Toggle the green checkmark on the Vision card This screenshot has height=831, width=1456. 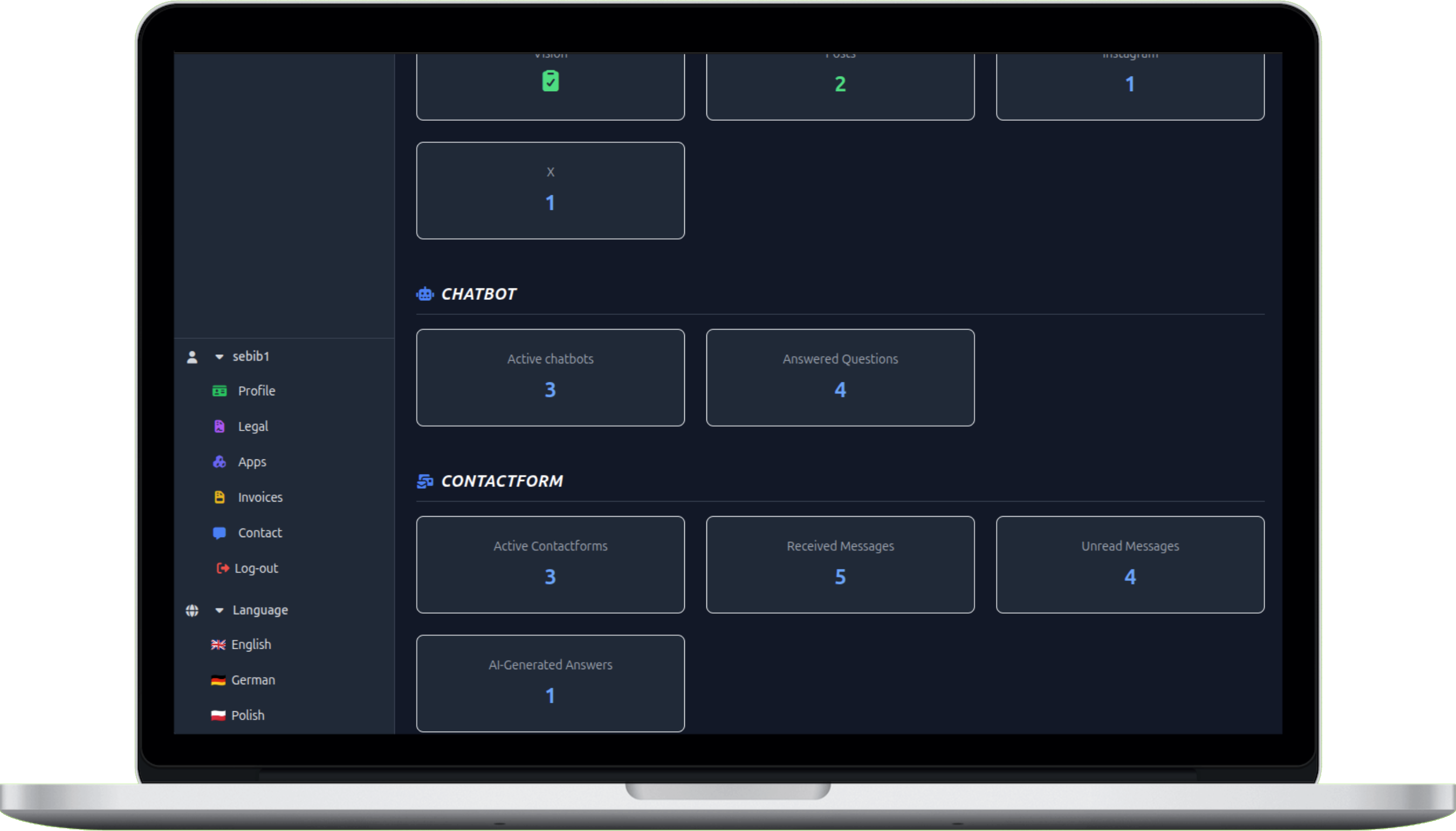(550, 81)
